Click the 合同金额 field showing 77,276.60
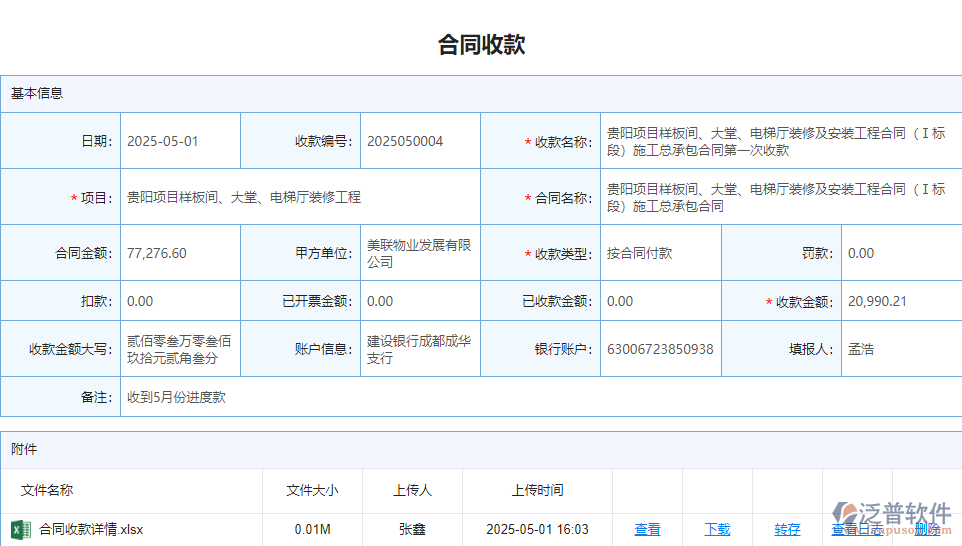The width and height of the screenshot is (962, 546). click(x=180, y=253)
